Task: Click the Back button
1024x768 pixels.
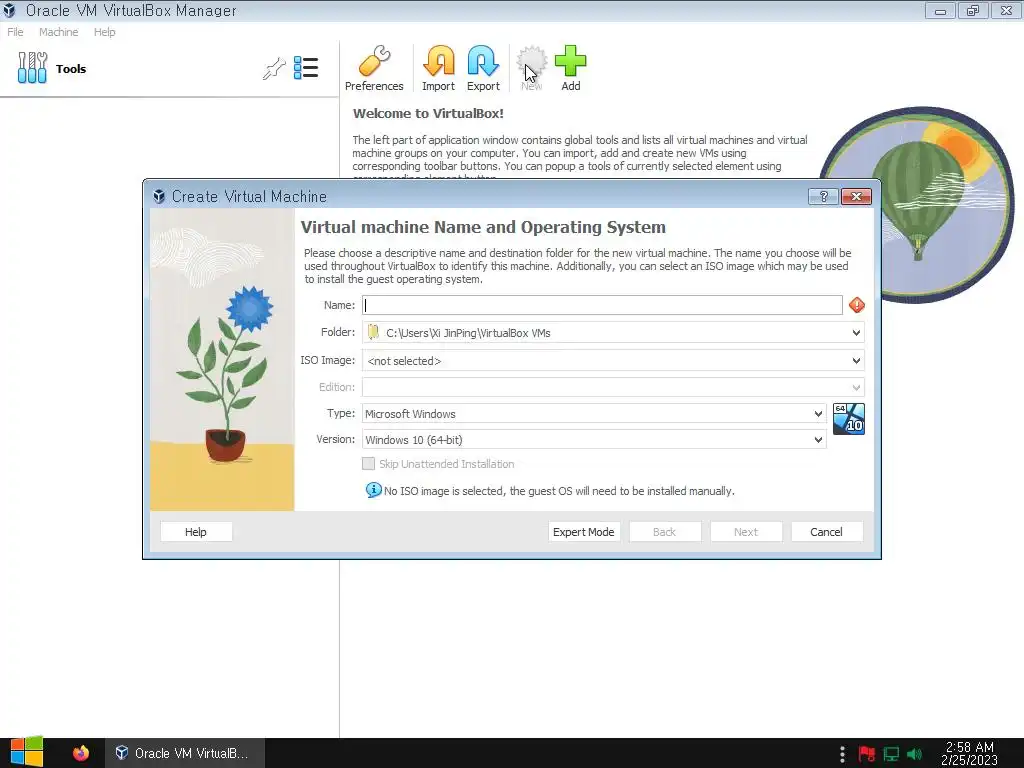Action: [x=665, y=532]
